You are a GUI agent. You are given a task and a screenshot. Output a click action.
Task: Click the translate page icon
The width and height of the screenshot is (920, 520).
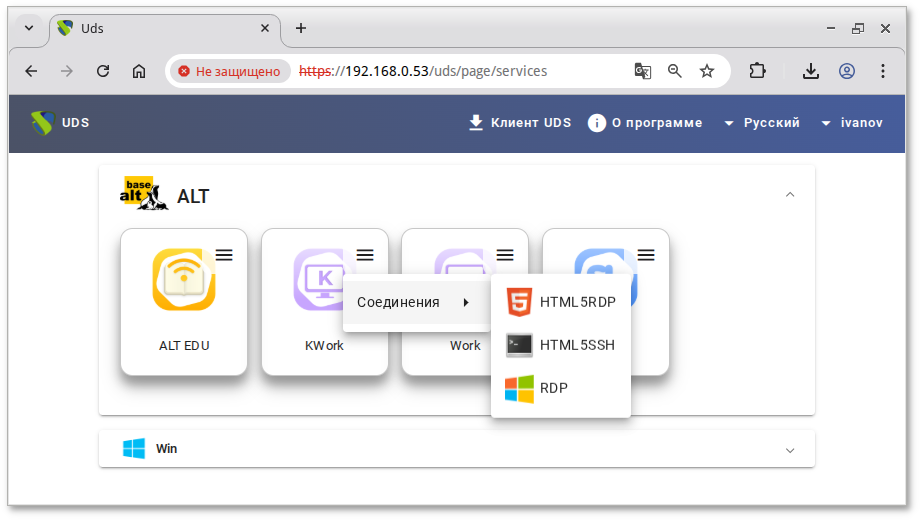[642, 71]
